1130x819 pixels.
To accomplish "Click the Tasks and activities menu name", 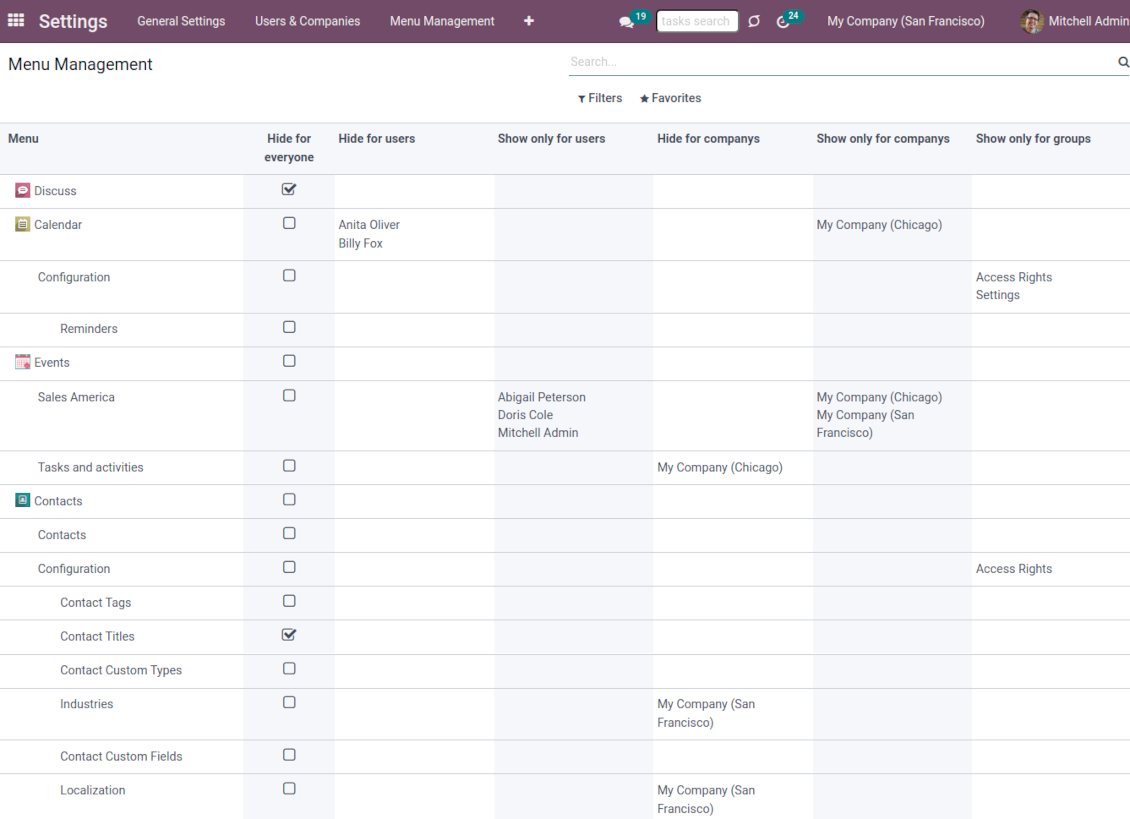I will coord(91,467).
